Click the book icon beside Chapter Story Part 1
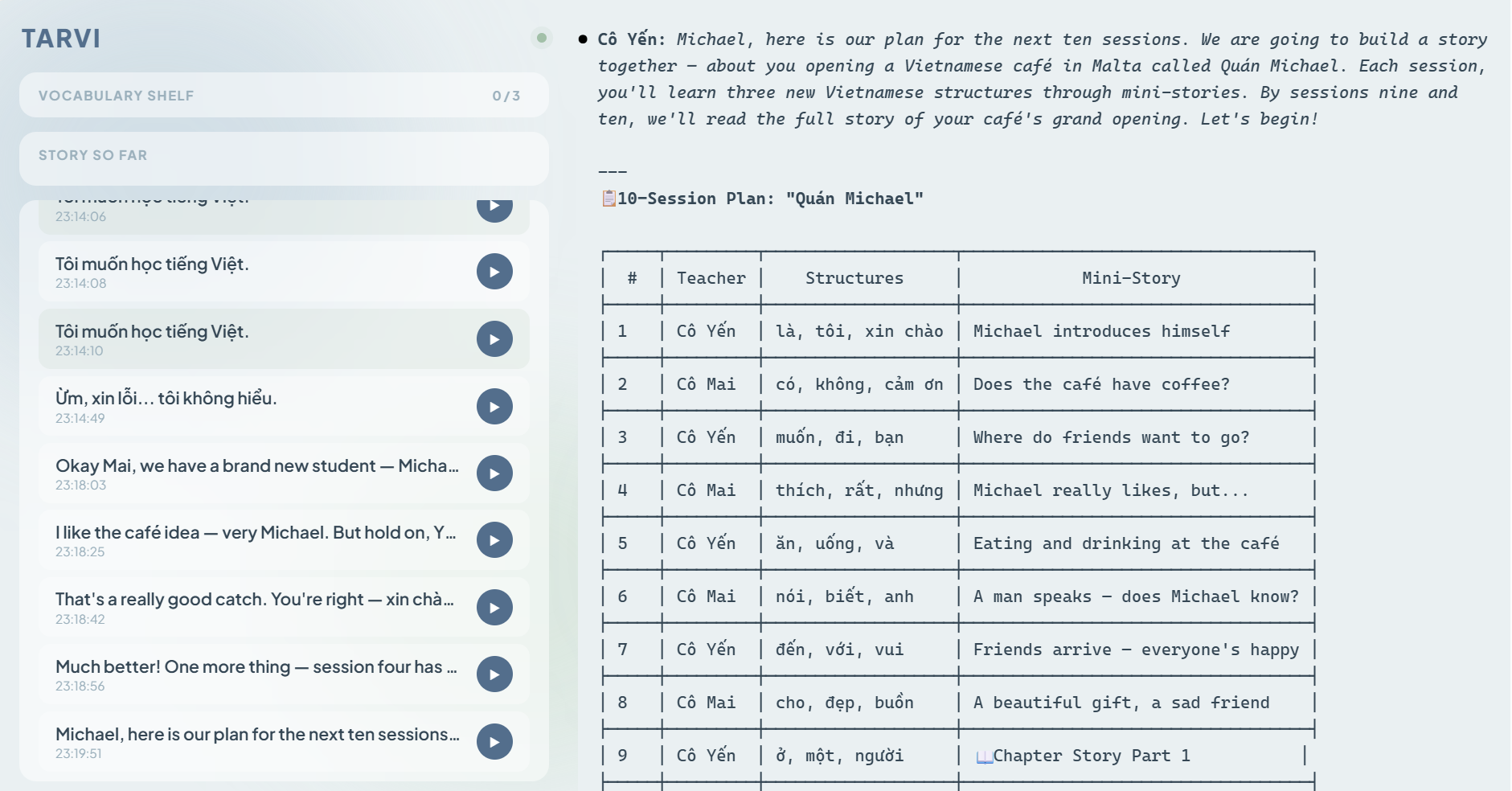This screenshot has width=1512, height=791. pyautogui.click(x=984, y=756)
